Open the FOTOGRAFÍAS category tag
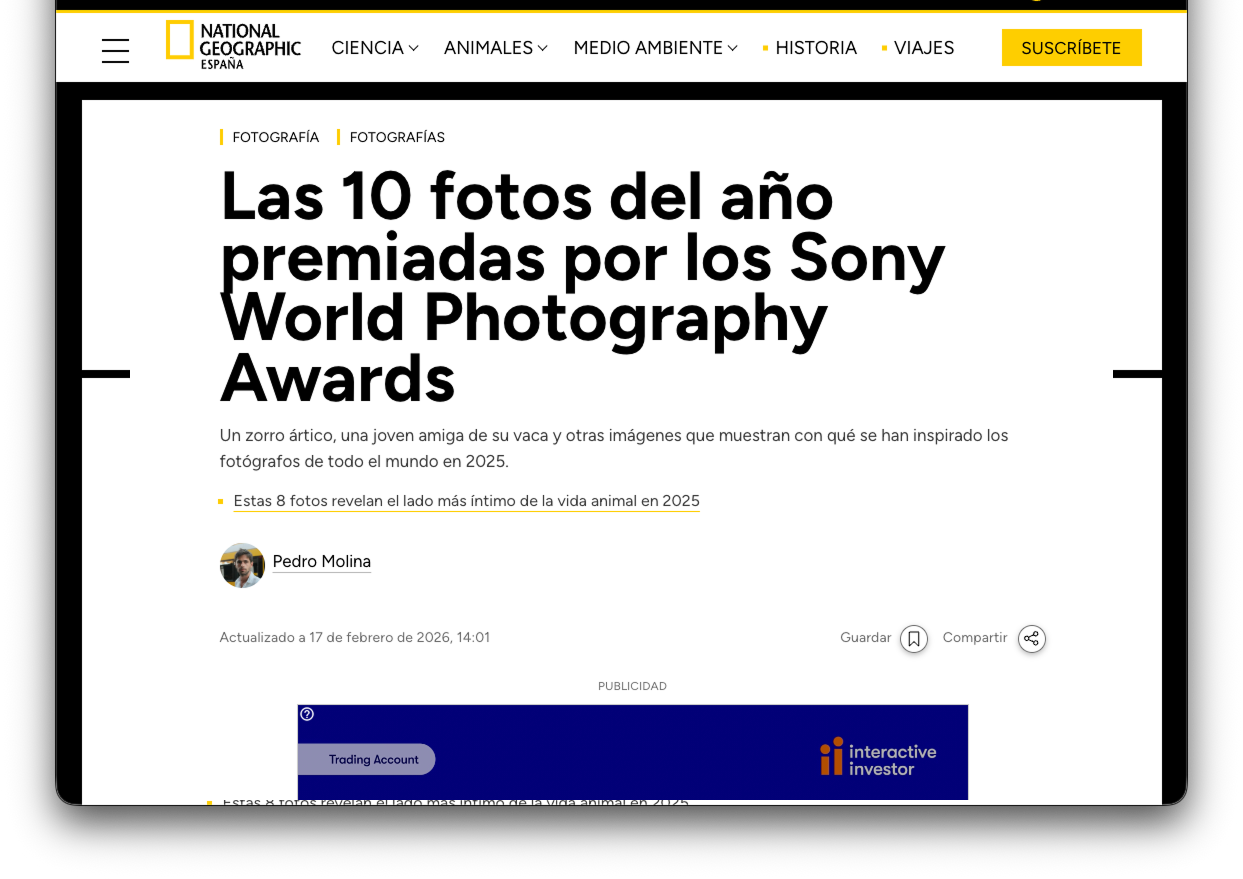Screen dimensions: 1243x879 point(397,137)
